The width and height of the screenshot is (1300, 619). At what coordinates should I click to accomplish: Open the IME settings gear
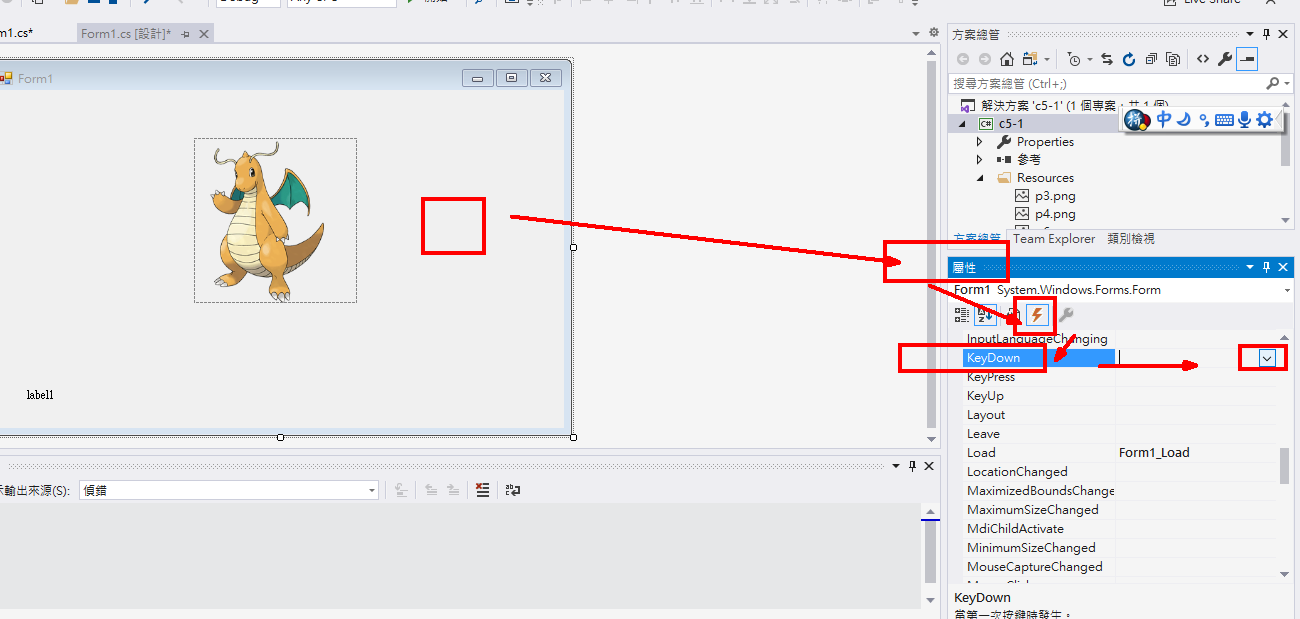click(1264, 120)
